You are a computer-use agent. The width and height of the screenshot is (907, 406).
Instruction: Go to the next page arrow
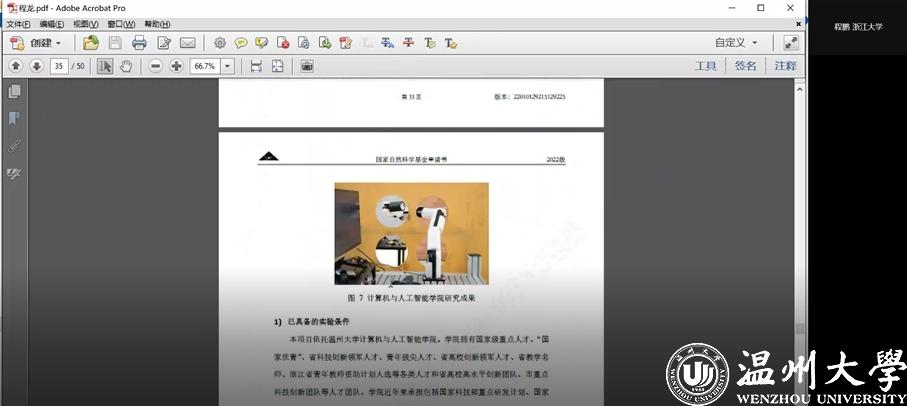[x=36, y=66]
